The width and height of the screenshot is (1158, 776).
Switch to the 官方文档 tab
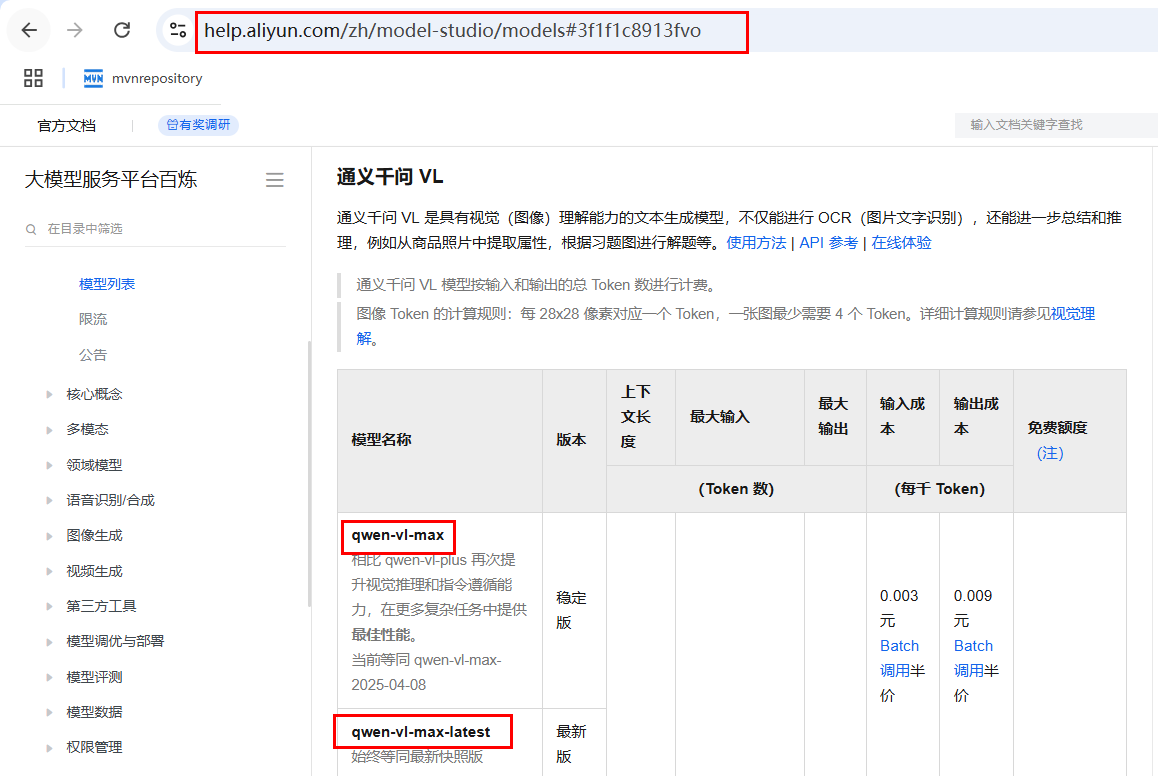coord(67,125)
